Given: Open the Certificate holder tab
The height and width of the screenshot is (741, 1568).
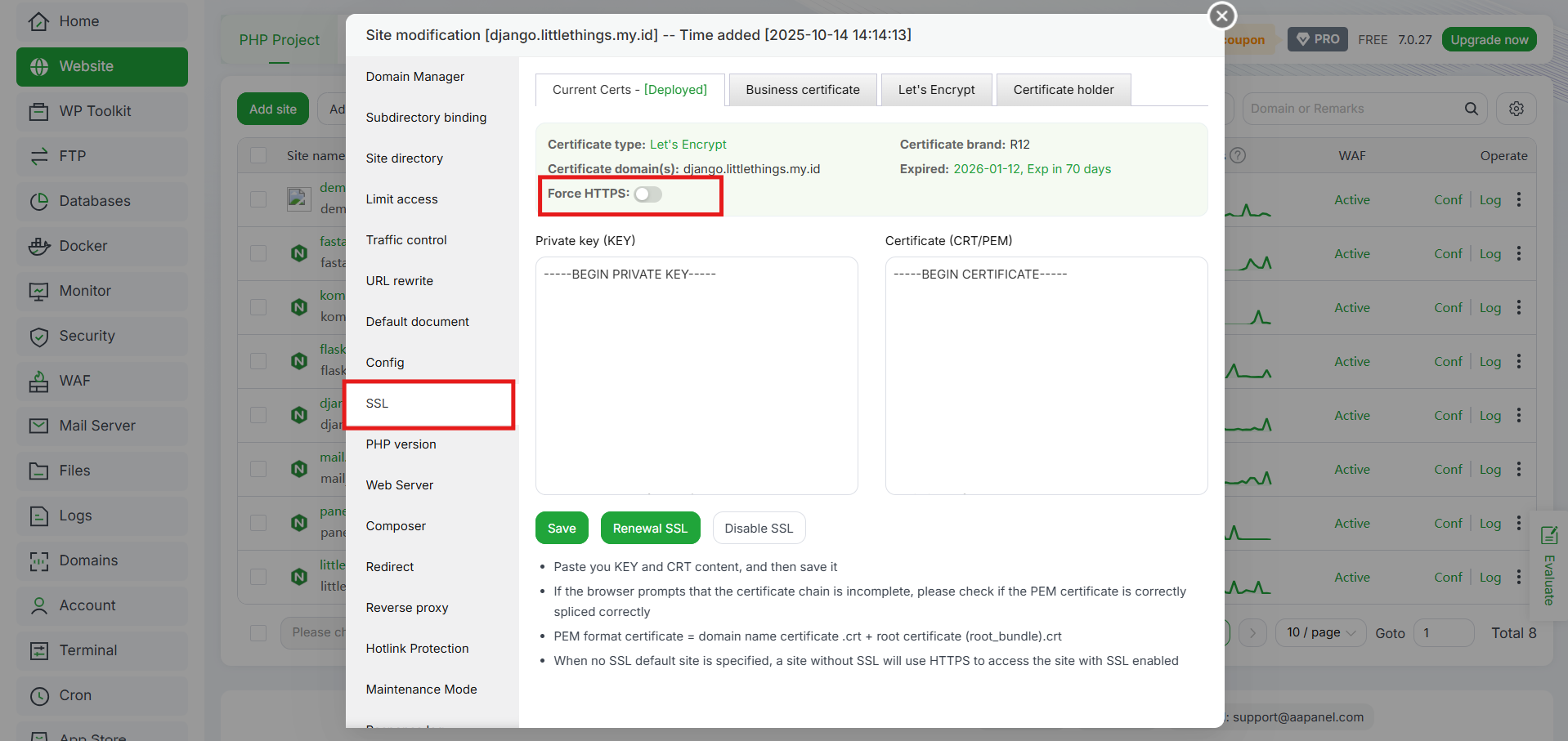Looking at the screenshot, I should (1064, 90).
